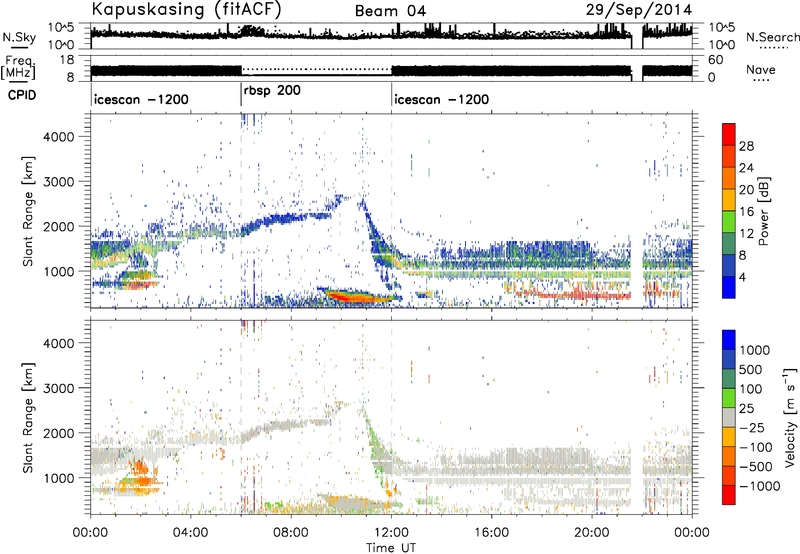The image size is (800, 554).
Task: Select the "CPID" row label
Action: tap(22, 95)
